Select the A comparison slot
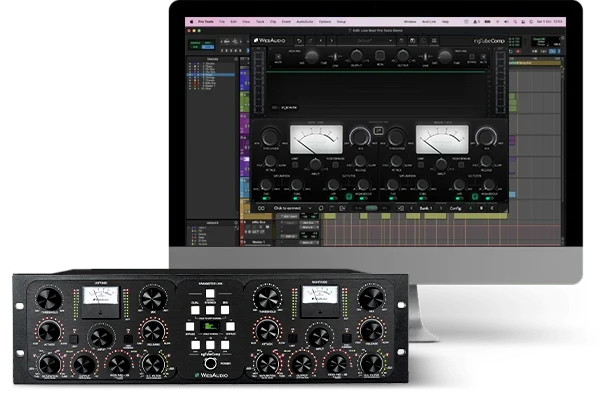The image size is (600, 404). click(x=471, y=208)
